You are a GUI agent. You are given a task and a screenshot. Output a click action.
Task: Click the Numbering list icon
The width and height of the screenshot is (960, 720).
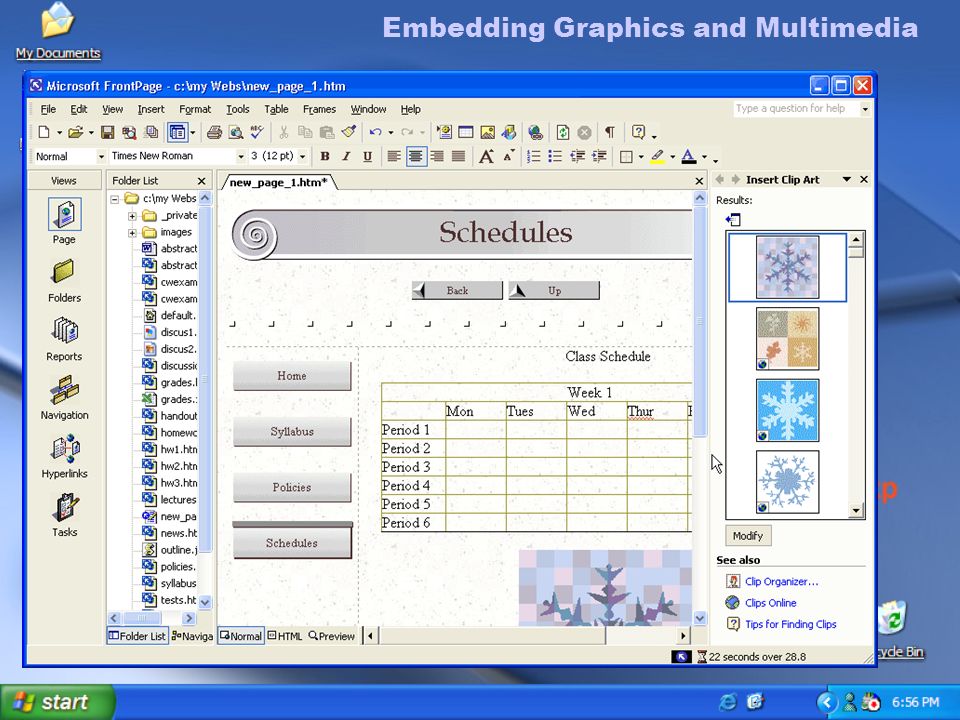(533, 157)
